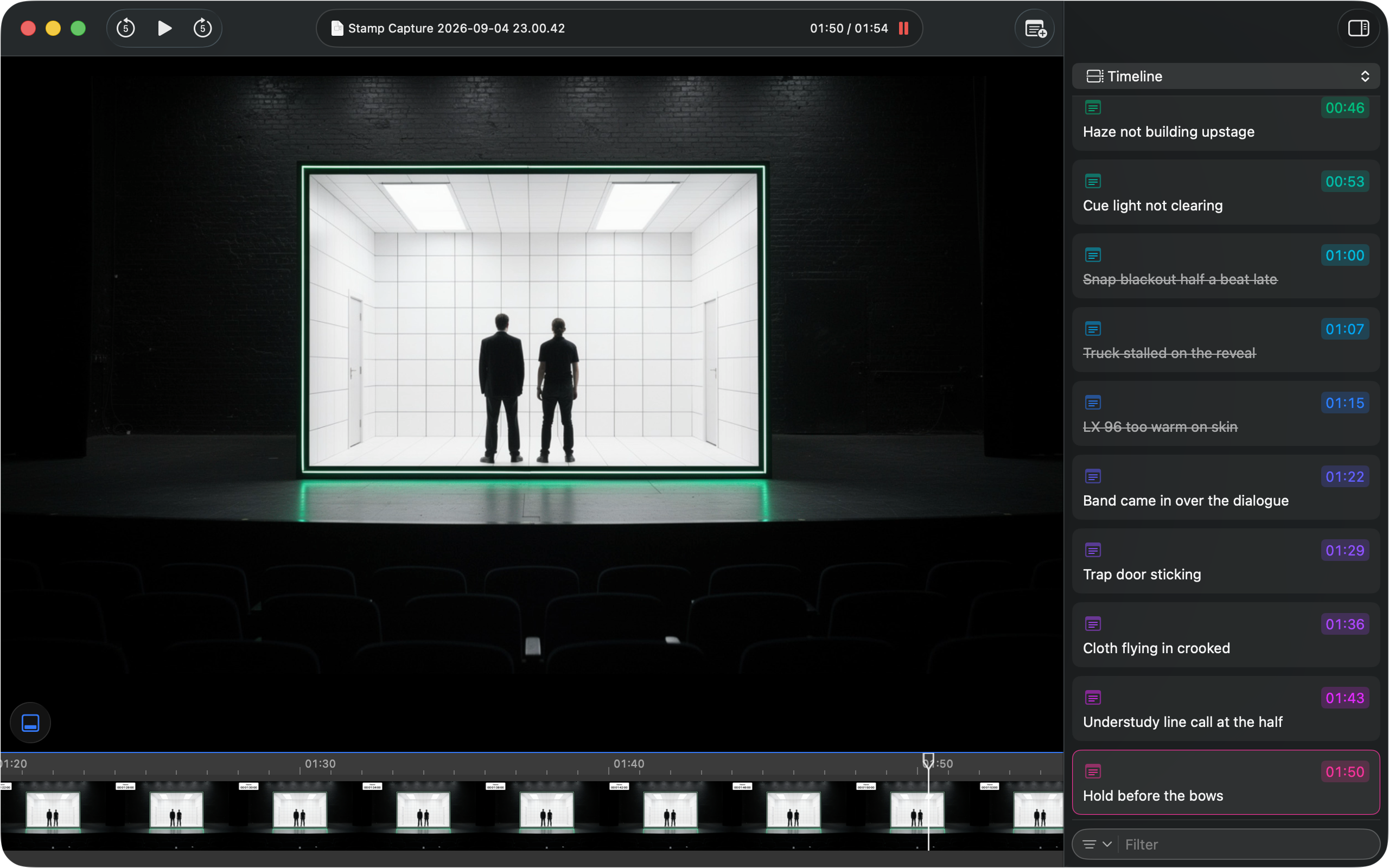Click the add note icon in toolbar
1389x868 pixels.
click(1035, 28)
